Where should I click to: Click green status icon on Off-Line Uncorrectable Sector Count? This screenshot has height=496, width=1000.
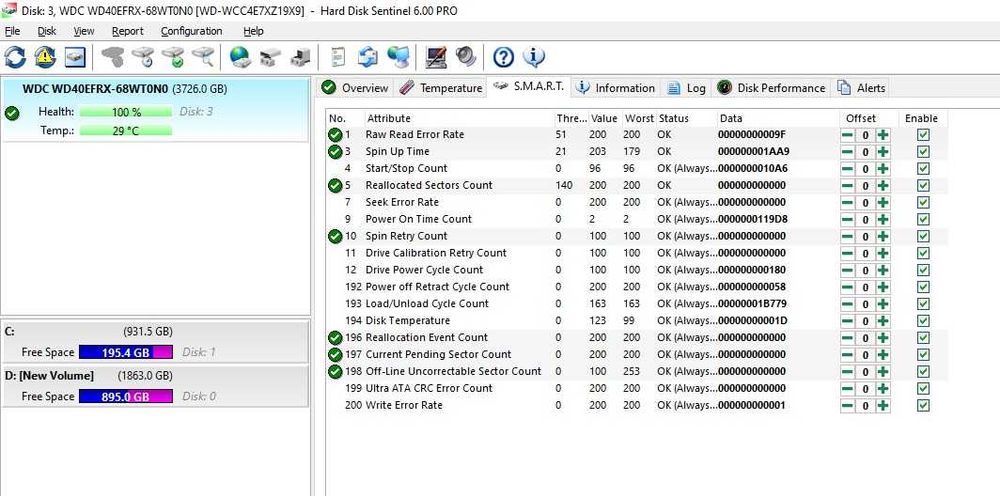point(335,371)
